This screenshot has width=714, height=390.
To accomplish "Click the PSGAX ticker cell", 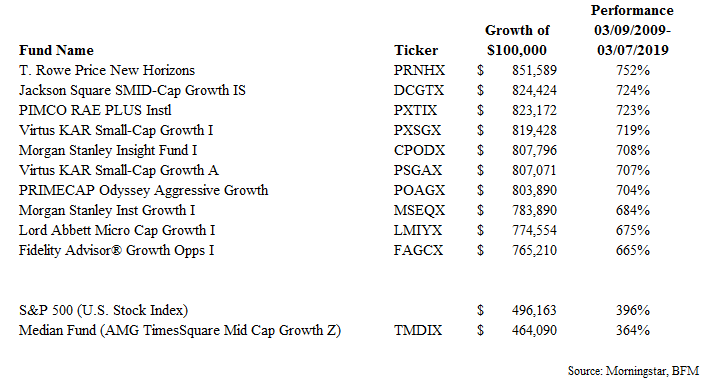I will (418, 170).
